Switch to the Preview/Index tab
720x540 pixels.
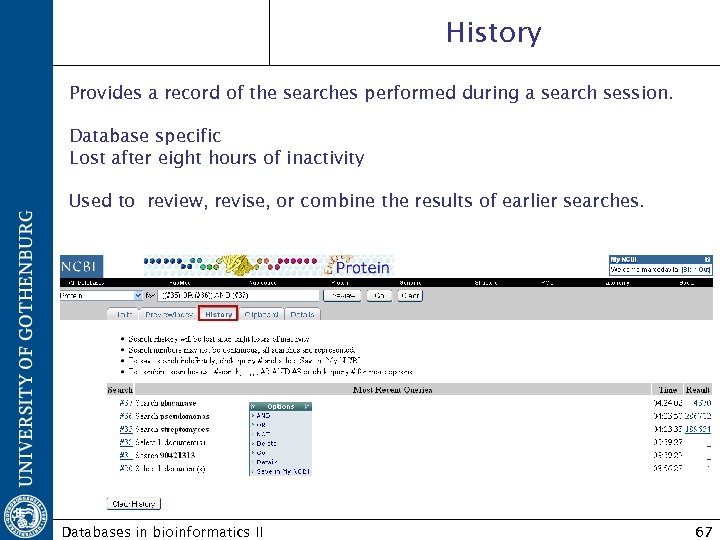coord(169,315)
